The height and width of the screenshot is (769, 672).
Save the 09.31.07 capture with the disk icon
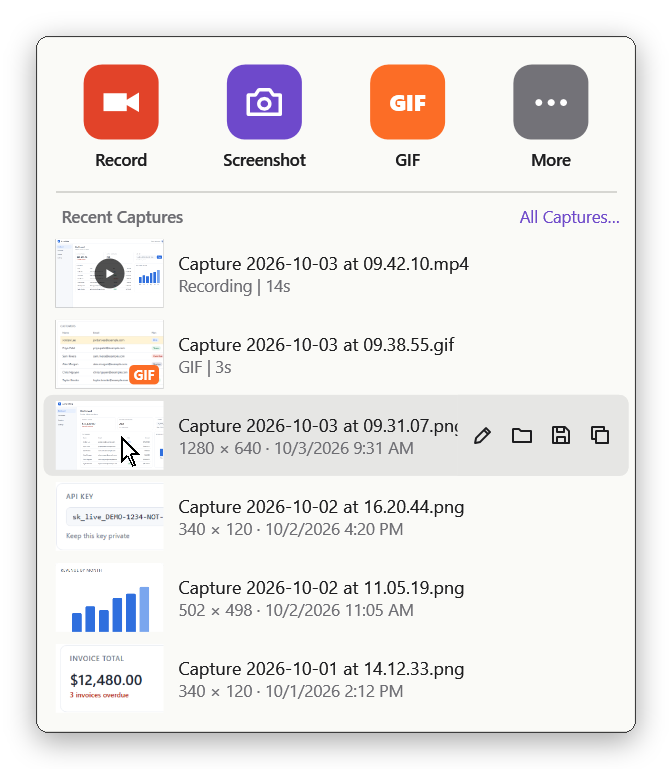561,435
